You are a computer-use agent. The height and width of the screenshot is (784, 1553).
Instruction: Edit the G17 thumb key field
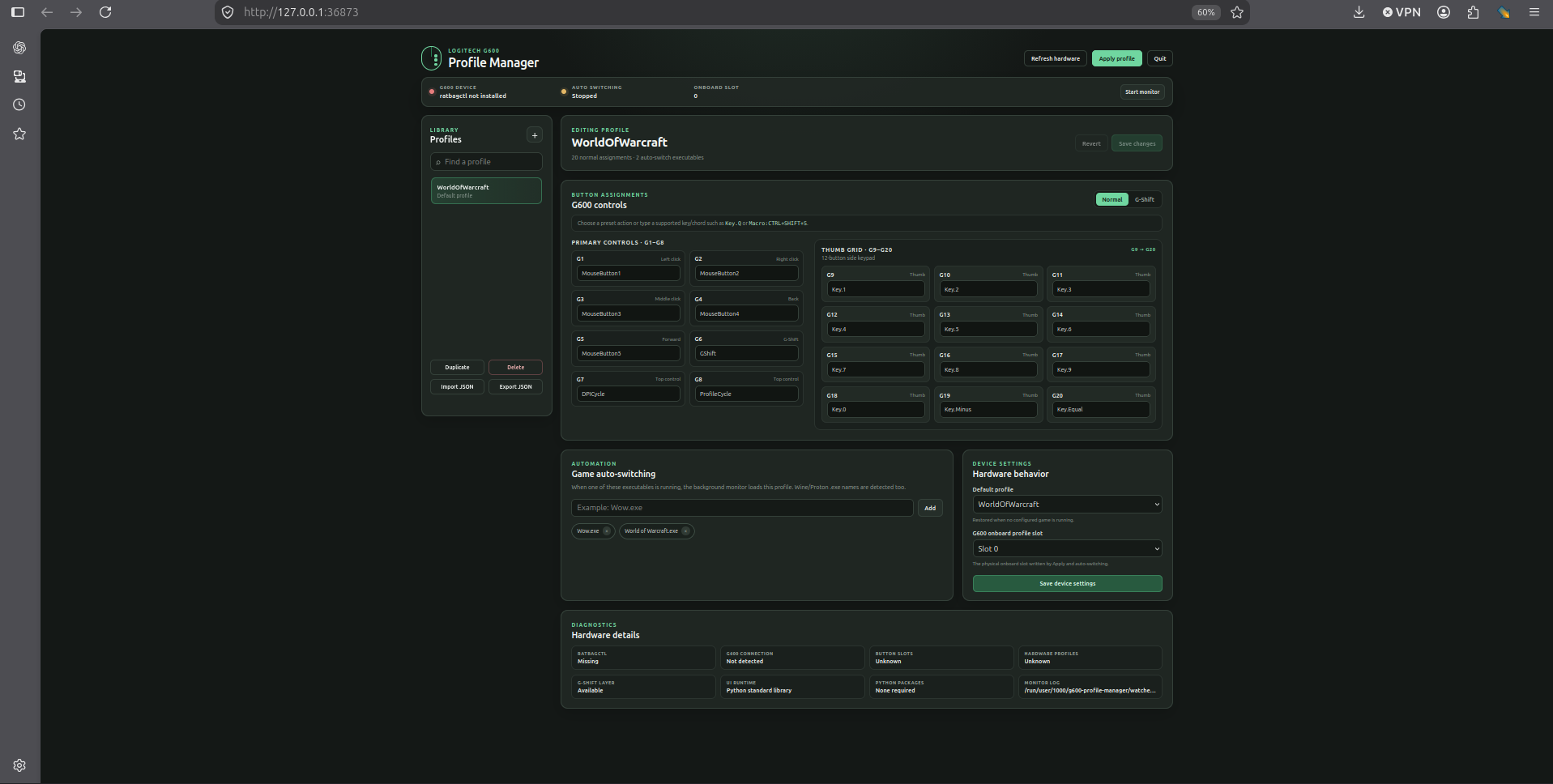click(x=1100, y=370)
